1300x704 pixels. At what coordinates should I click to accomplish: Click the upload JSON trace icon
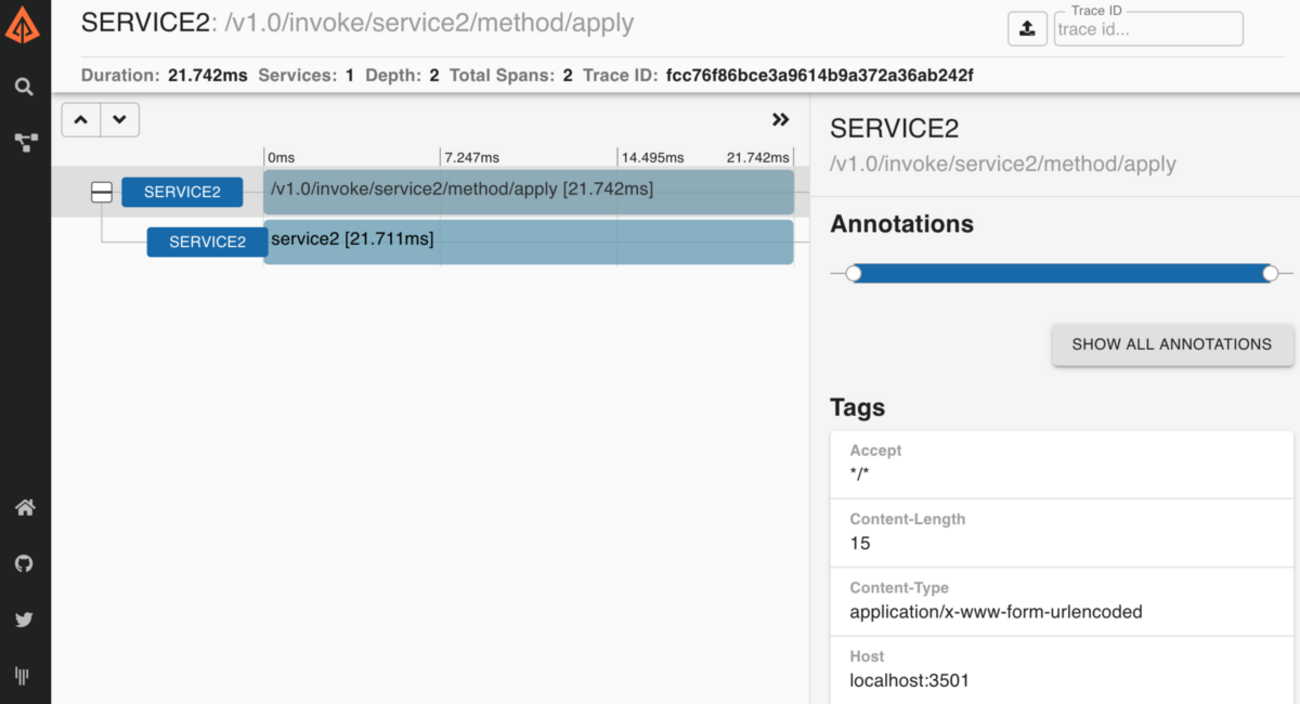(1027, 29)
